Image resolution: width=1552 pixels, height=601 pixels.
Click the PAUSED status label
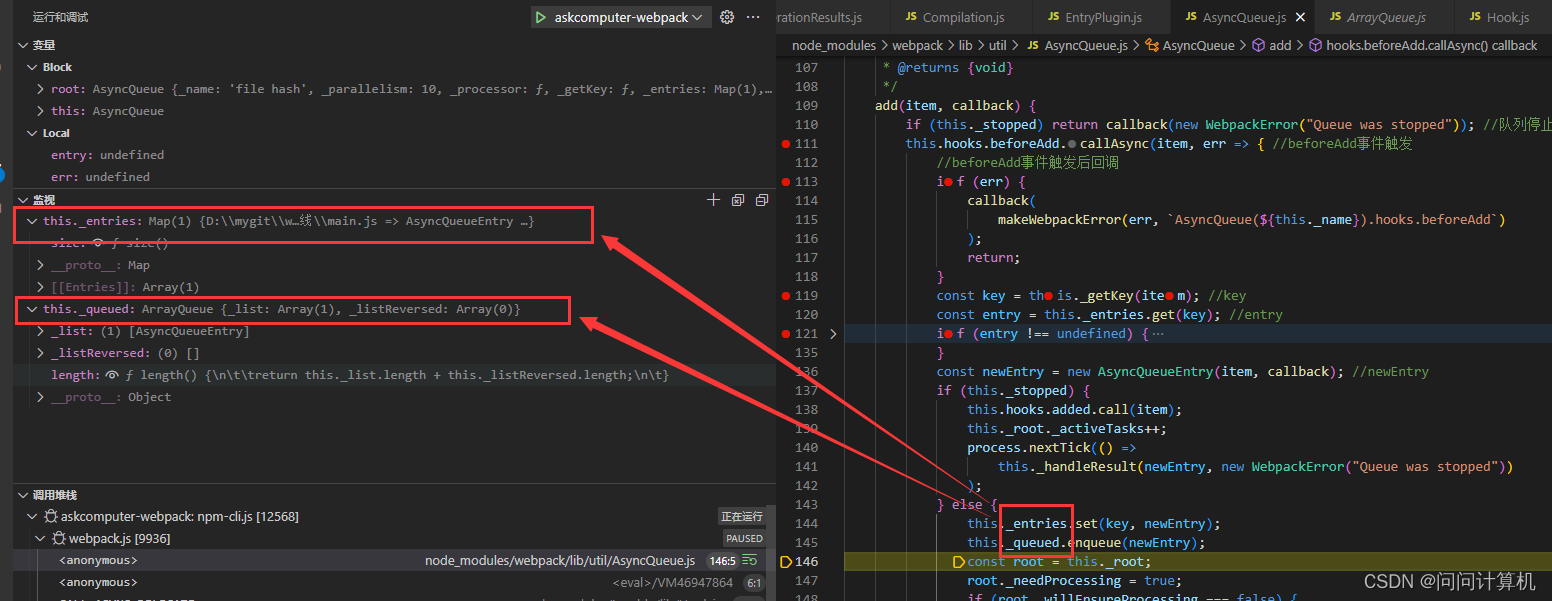[744, 539]
